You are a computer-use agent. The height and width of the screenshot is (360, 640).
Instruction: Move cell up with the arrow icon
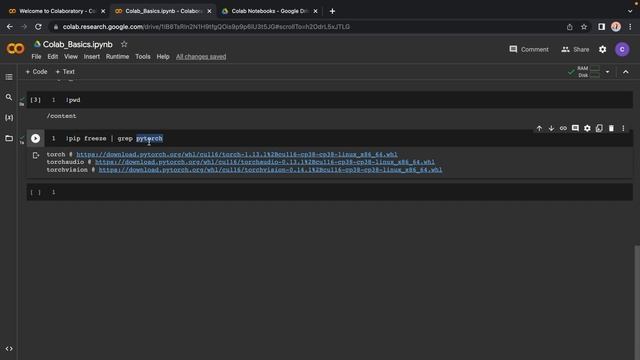539,128
